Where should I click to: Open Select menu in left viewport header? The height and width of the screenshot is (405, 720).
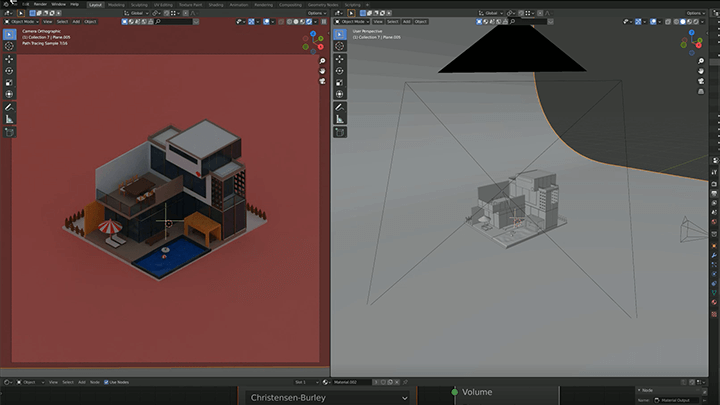tap(62, 22)
